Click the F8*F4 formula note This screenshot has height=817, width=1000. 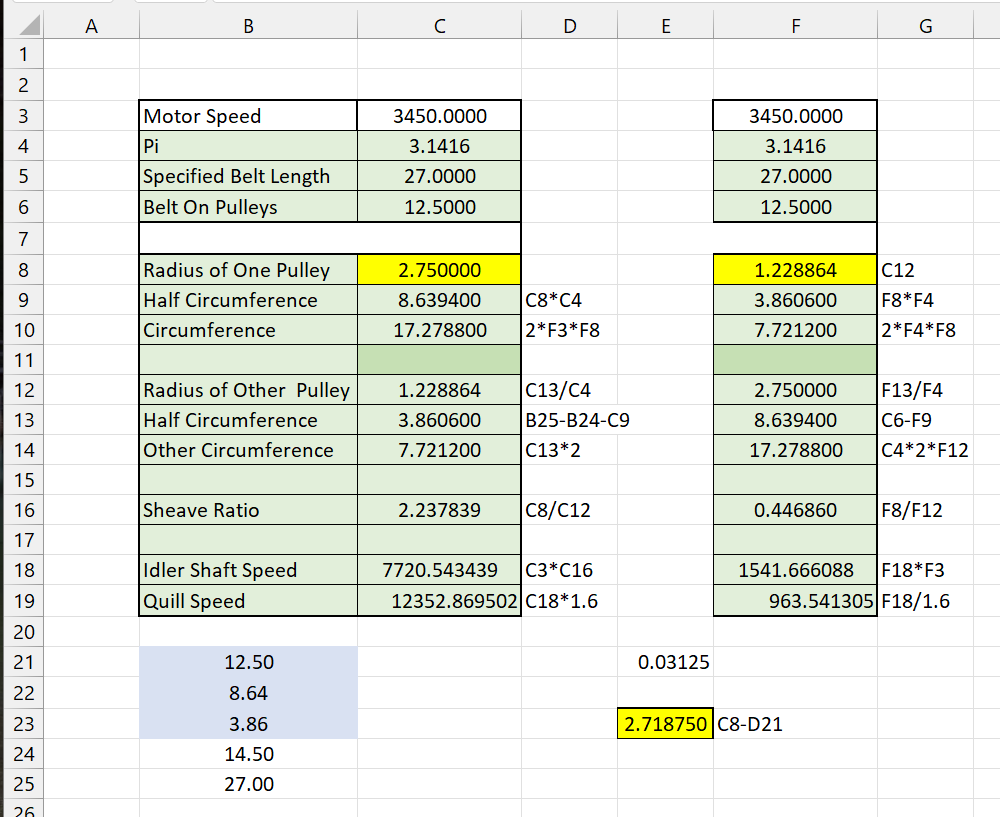[907, 300]
